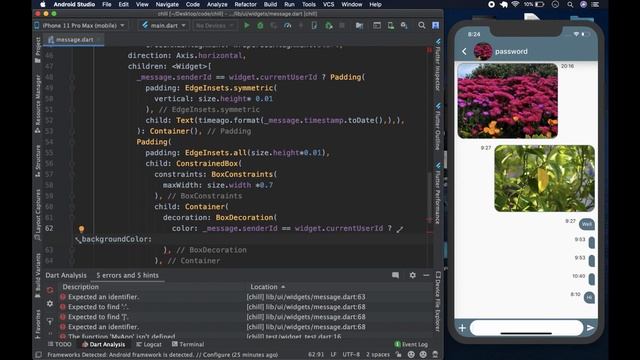Change the UTF-8 encoding in status bar
Viewport: 640px width, 360px height.
click(x=351, y=355)
